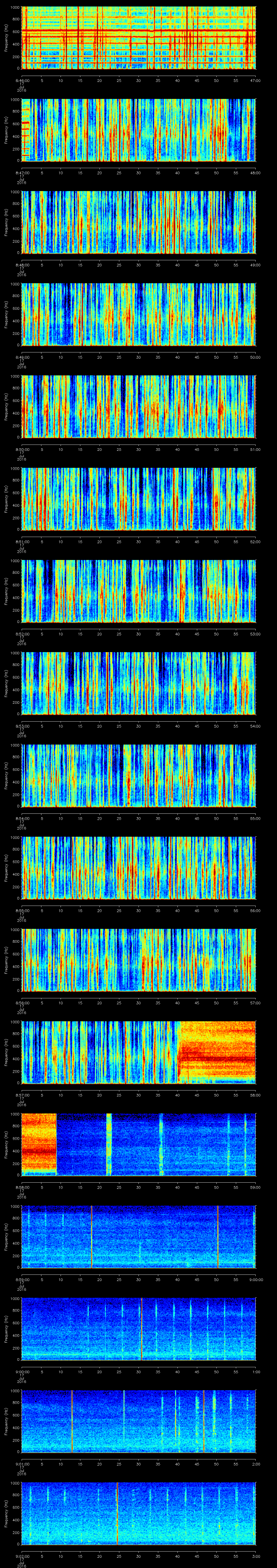Image resolution: width=277 pixels, height=1568 pixels.
Task: Click the 55:00 end-of-axis time label
Action: pyautogui.click(x=255, y=818)
